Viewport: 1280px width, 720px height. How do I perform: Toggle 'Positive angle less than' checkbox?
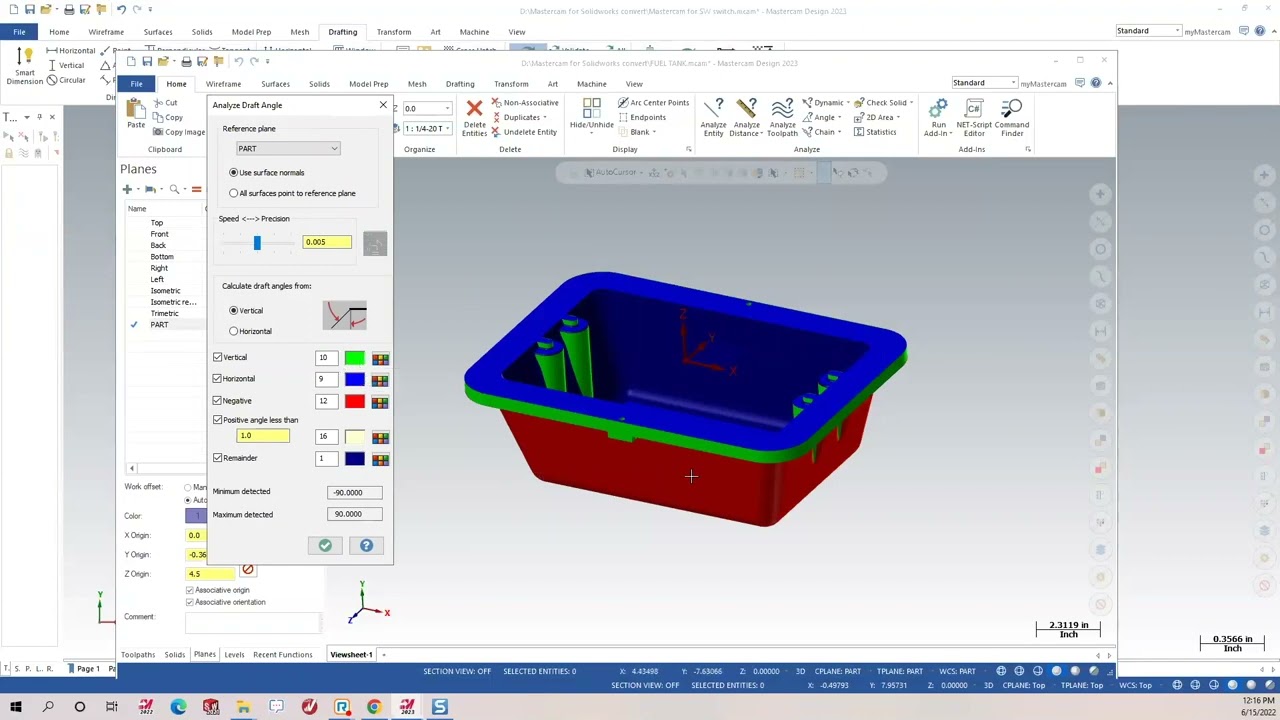(x=218, y=420)
